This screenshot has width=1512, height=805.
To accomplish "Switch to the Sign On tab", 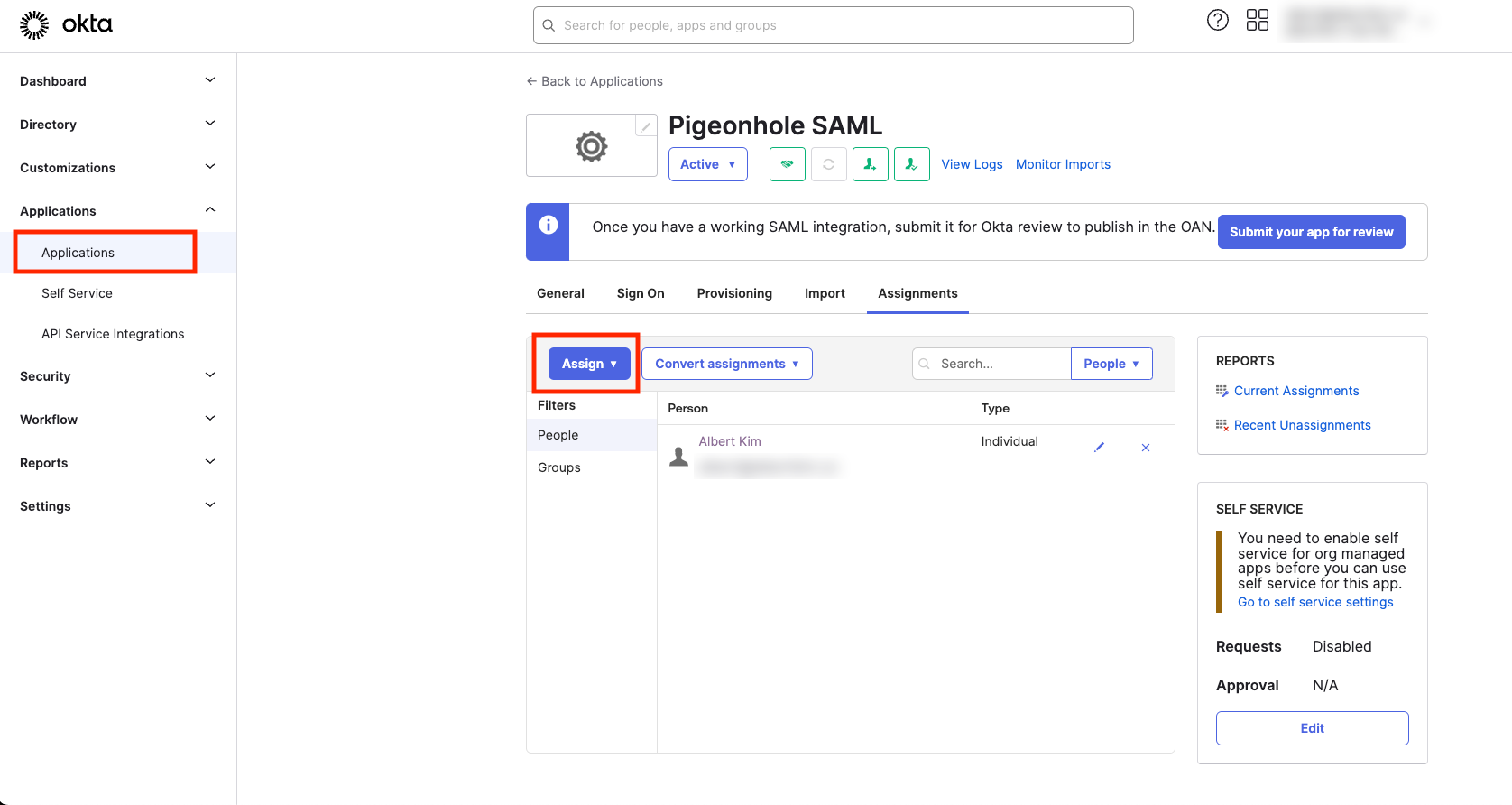I will click(x=641, y=293).
